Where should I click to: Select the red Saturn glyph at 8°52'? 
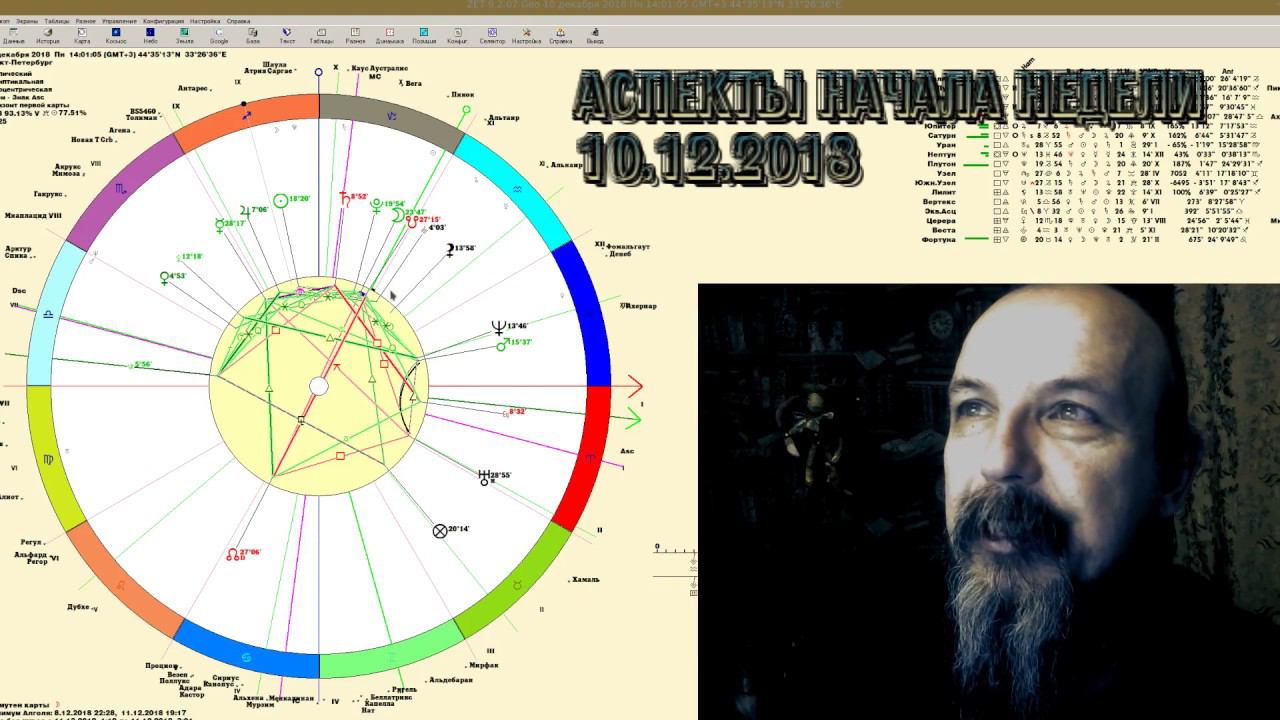[346, 198]
